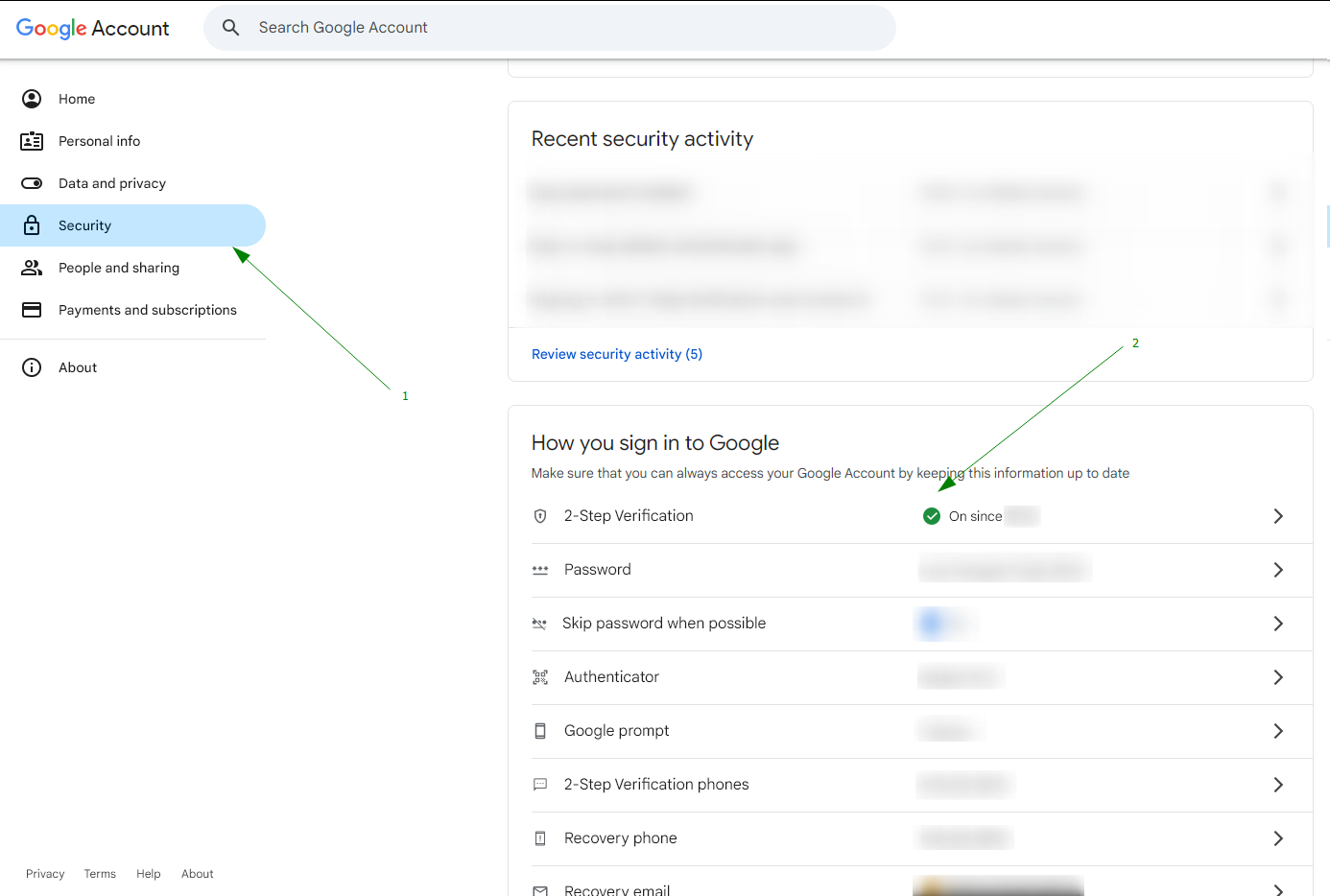Open Review security activity link
The height and width of the screenshot is (896, 1330).
click(x=617, y=354)
